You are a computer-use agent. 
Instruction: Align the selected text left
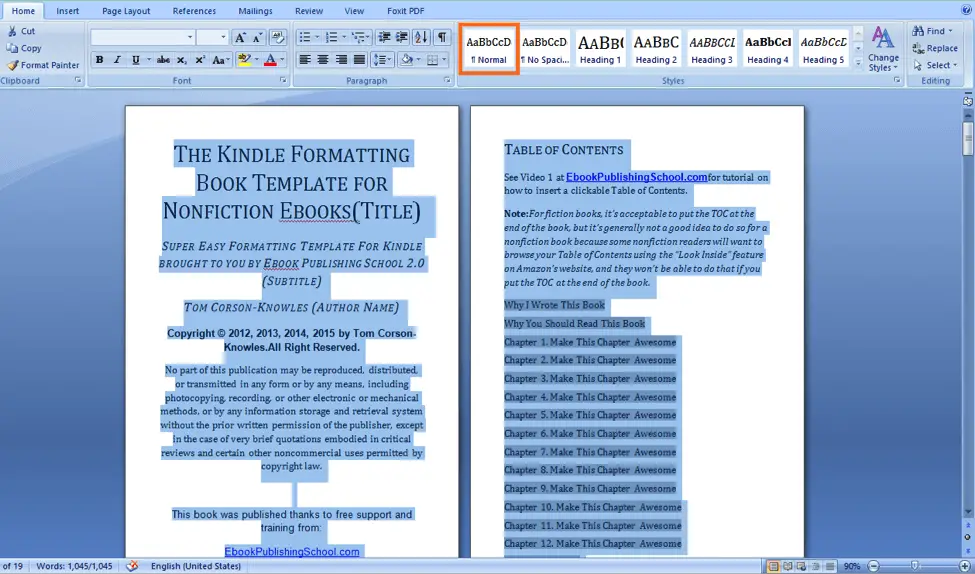tap(305, 60)
